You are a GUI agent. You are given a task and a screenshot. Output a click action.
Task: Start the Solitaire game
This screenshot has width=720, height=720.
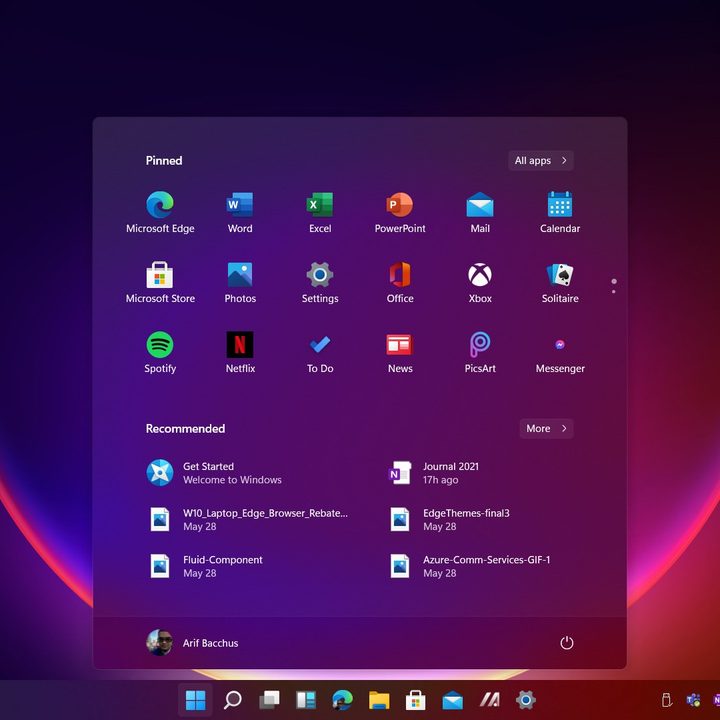pos(560,282)
